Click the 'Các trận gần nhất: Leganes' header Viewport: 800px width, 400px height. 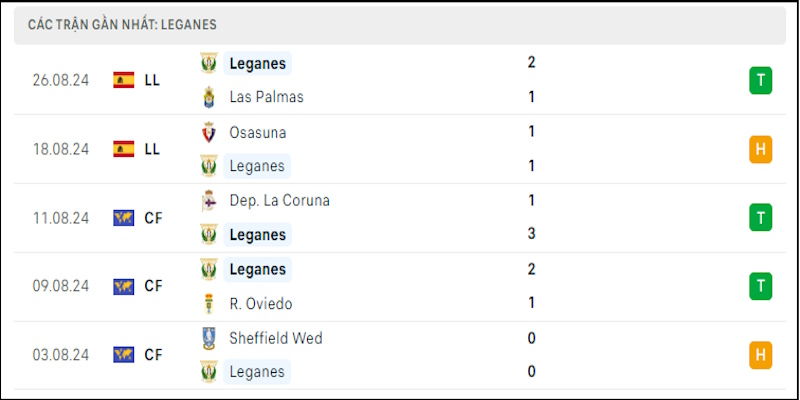(122, 24)
